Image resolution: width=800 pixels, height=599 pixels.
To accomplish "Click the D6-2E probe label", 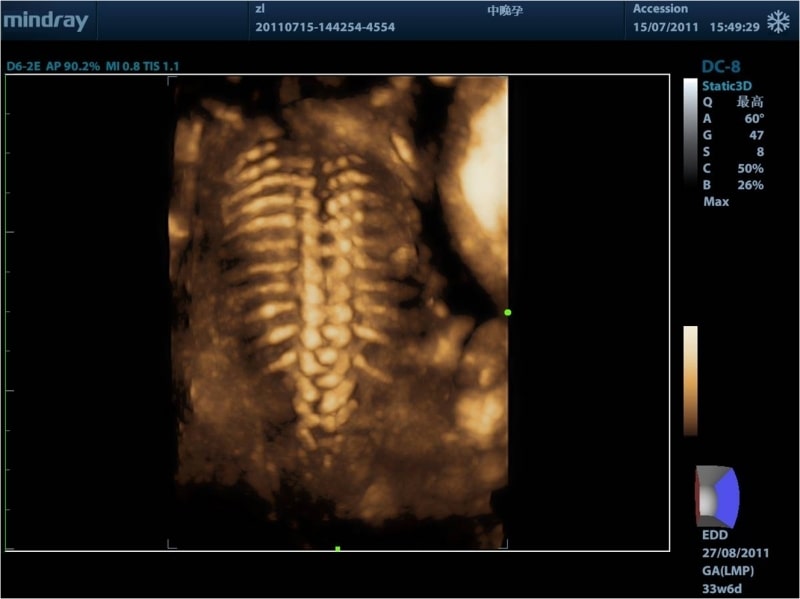I will 23,66.
